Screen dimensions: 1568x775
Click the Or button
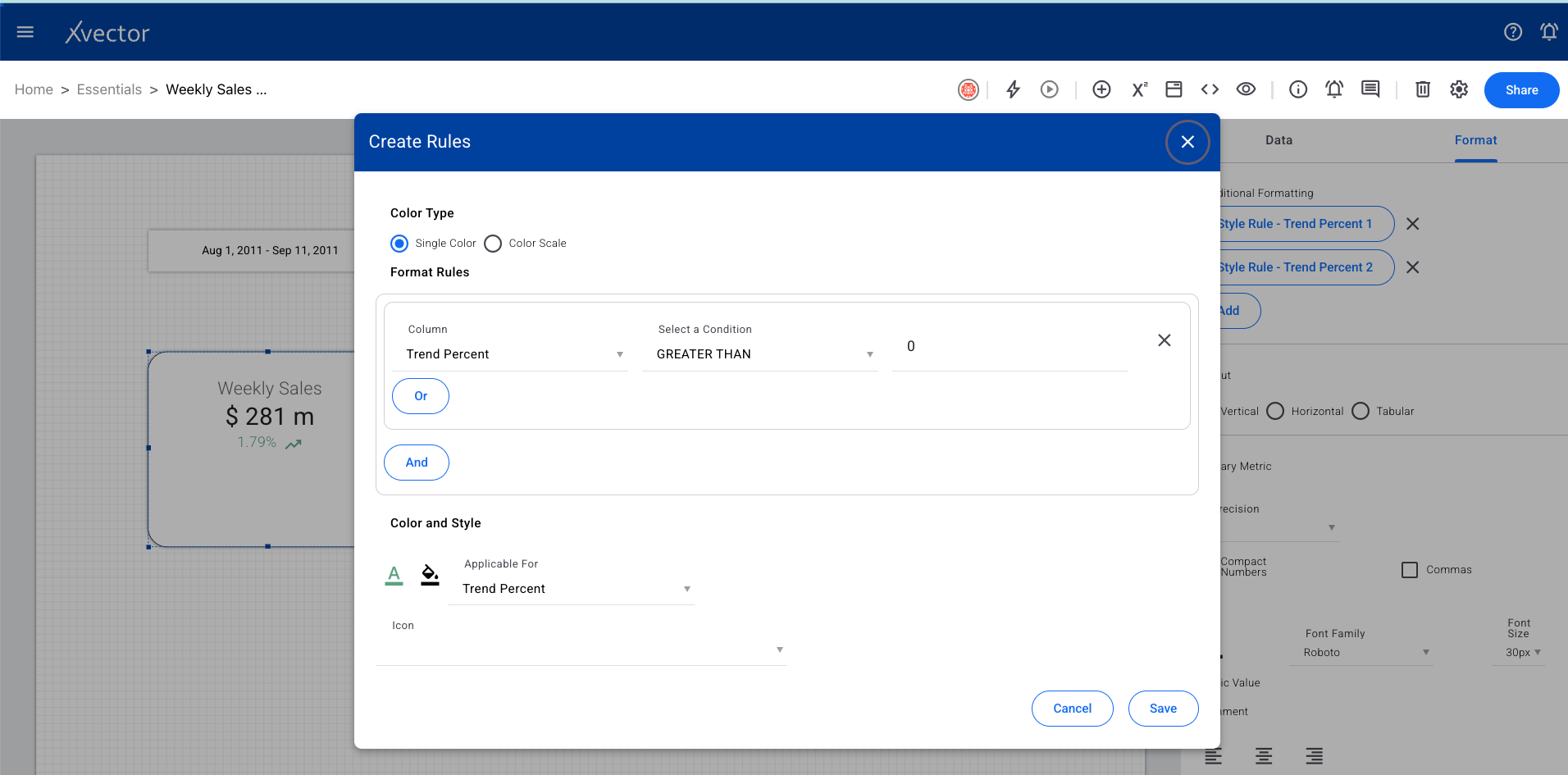[421, 396]
